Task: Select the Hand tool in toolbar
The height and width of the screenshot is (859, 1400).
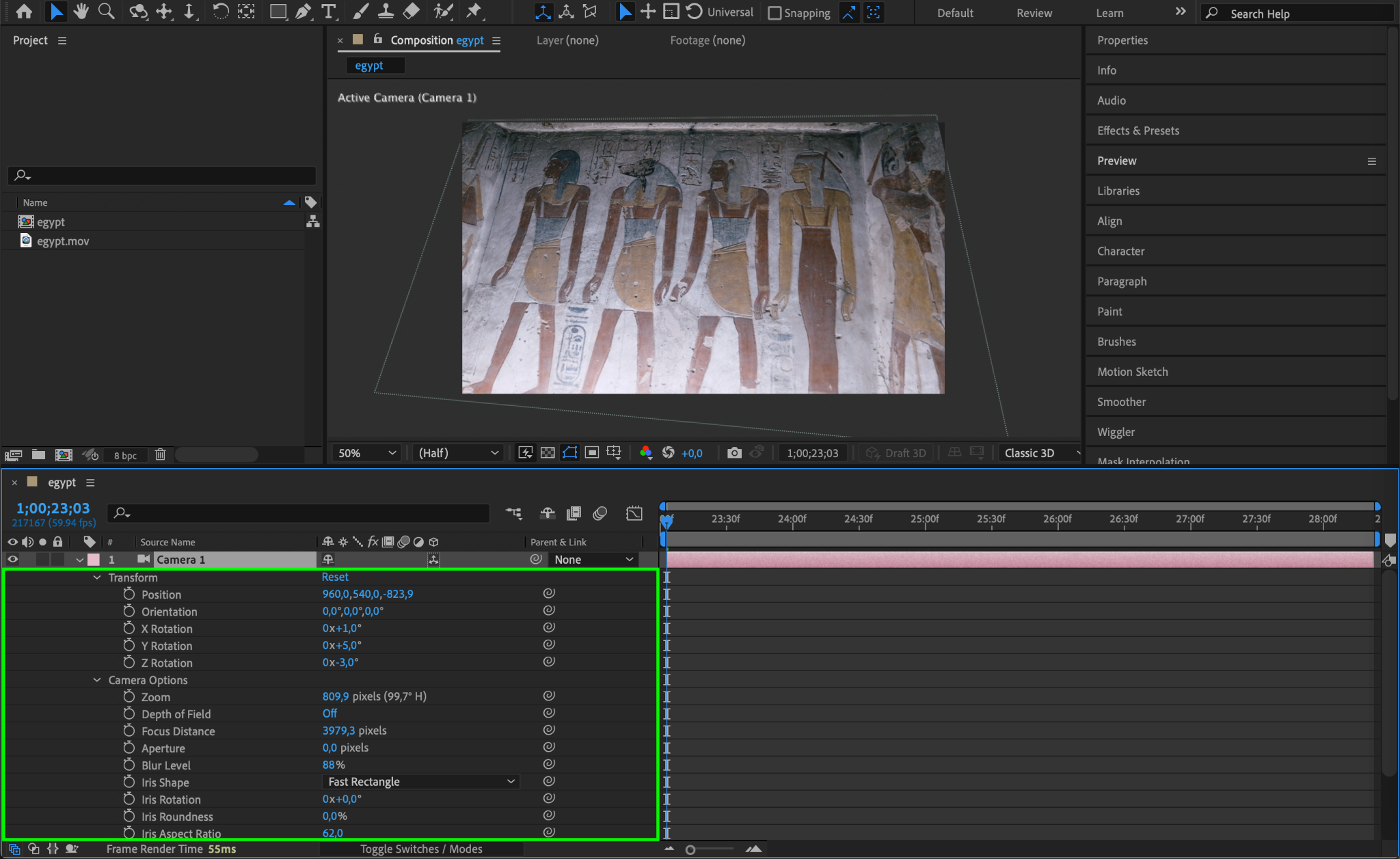Action: (x=81, y=11)
